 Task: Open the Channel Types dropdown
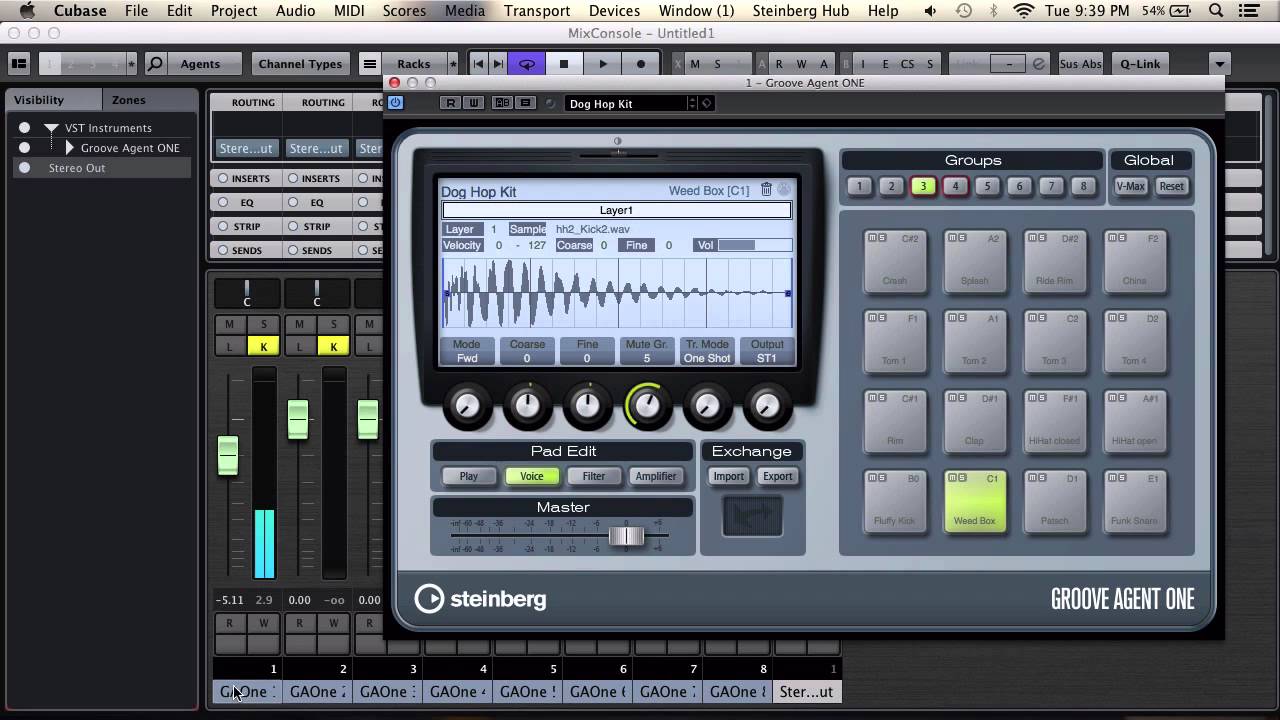300,64
